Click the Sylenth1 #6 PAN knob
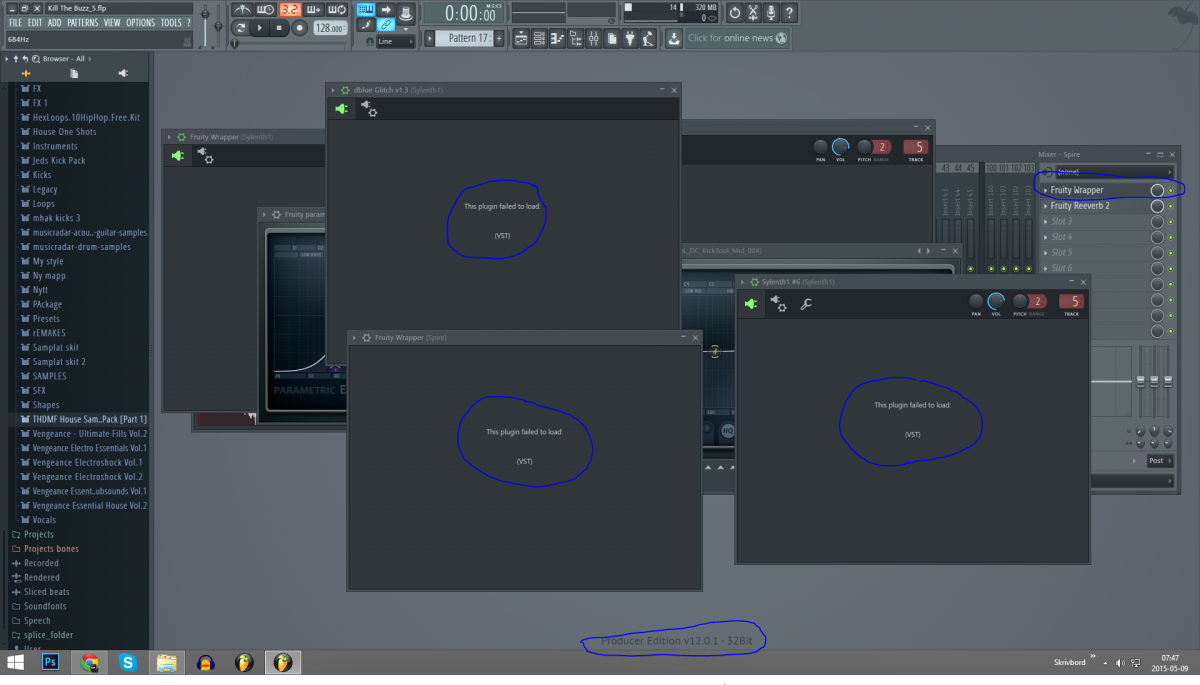 click(x=976, y=301)
